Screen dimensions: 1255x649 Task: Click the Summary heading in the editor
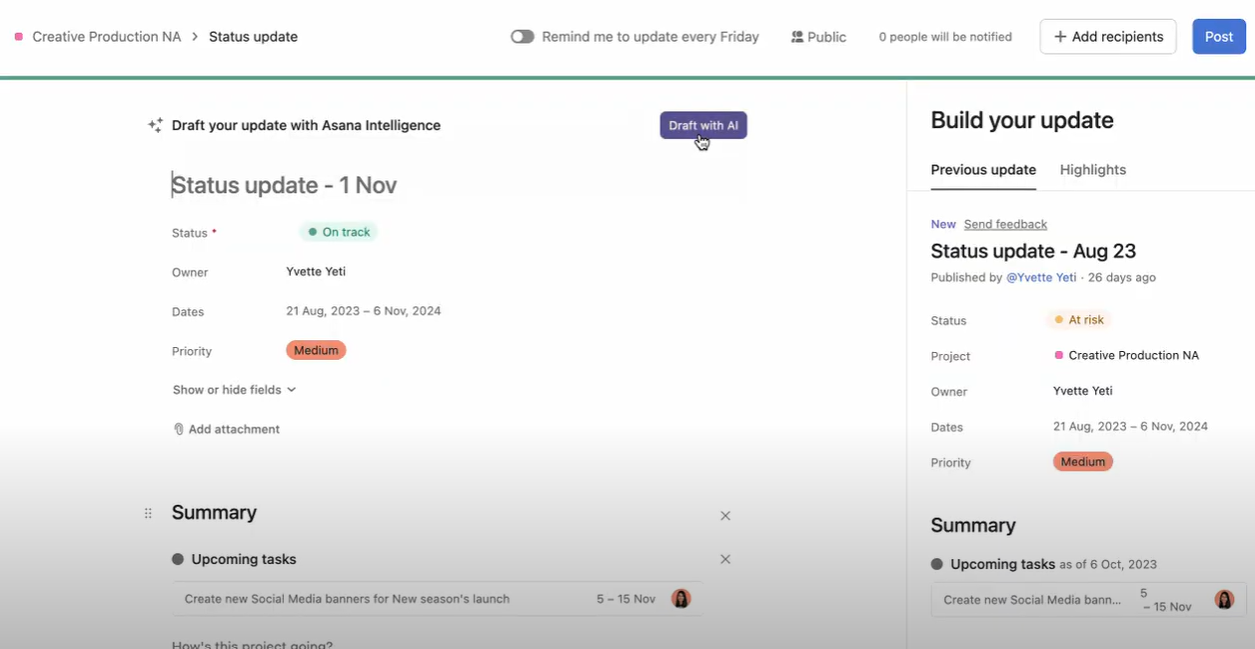(x=214, y=513)
